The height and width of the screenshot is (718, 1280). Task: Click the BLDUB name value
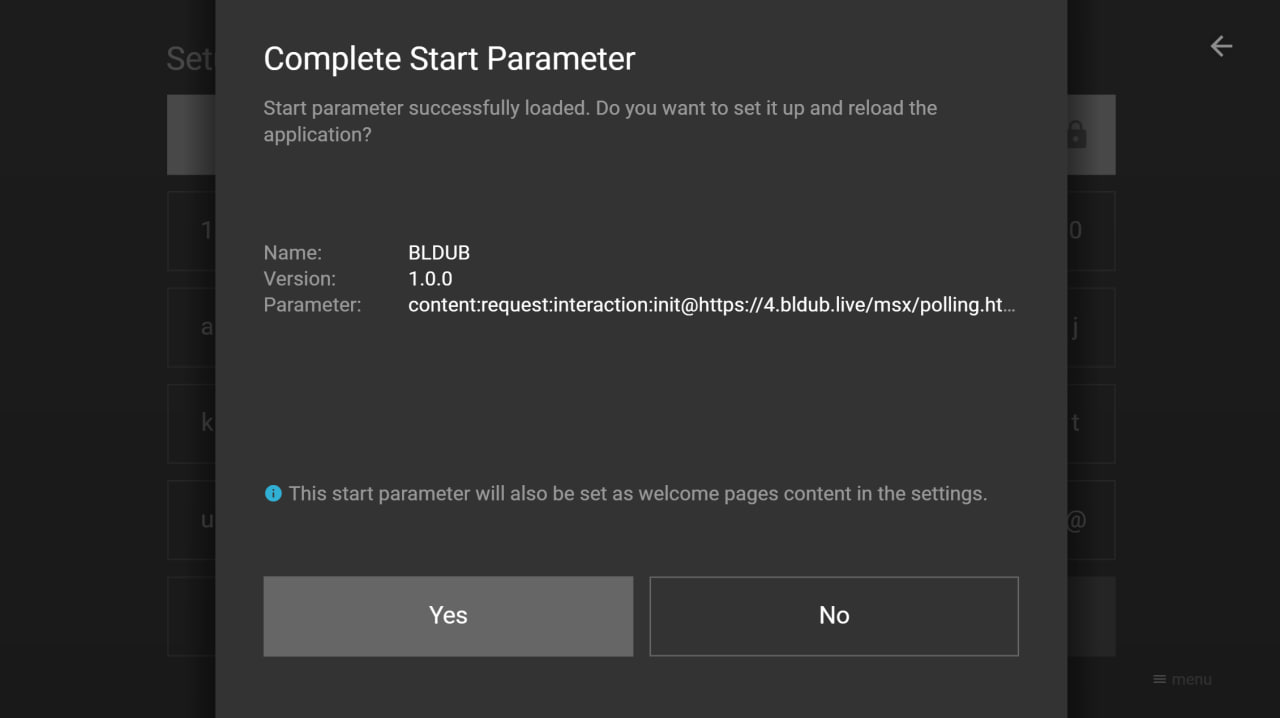point(439,253)
